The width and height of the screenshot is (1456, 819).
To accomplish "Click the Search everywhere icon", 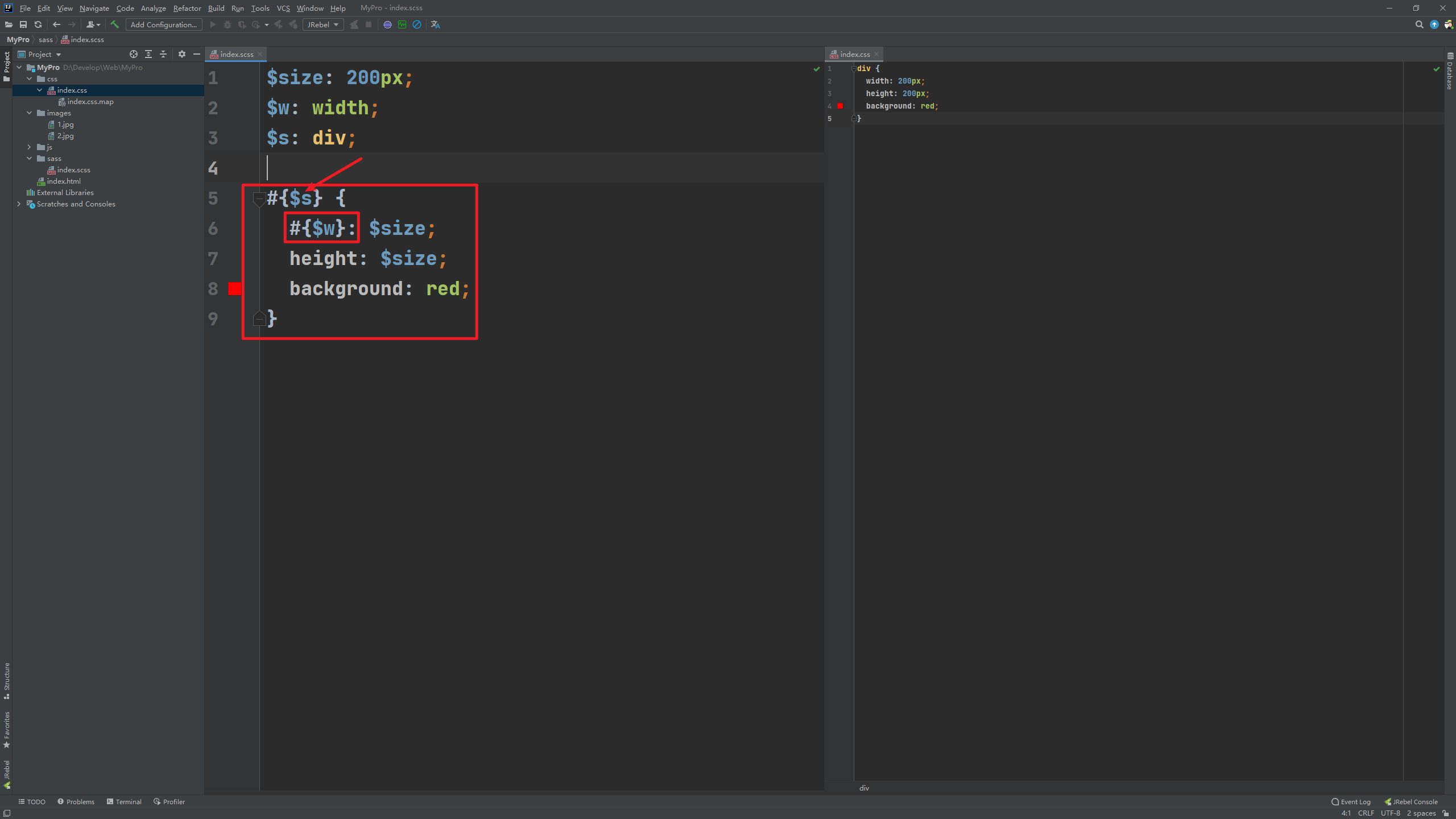I will tap(1418, 24).
